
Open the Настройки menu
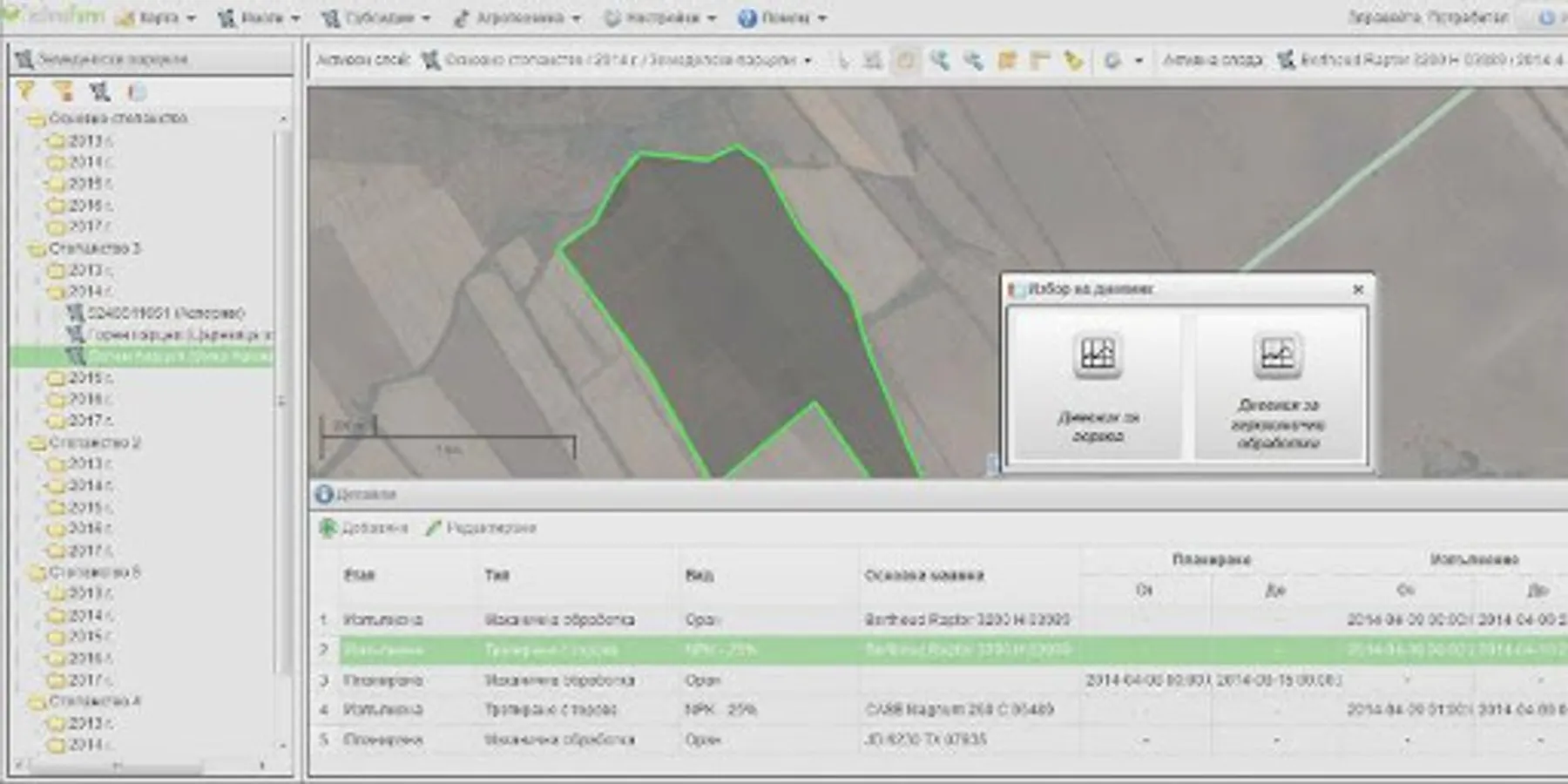coord(659,17)
